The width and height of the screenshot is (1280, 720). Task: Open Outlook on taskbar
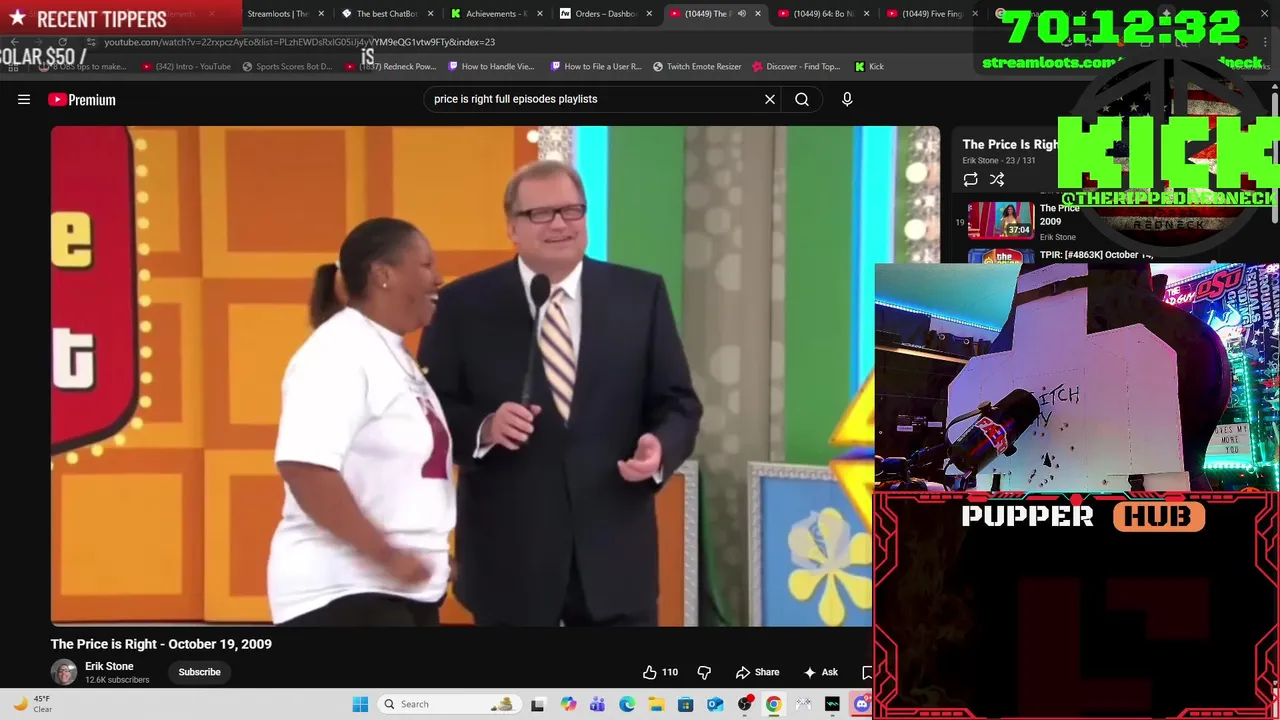tap(715, 704)
